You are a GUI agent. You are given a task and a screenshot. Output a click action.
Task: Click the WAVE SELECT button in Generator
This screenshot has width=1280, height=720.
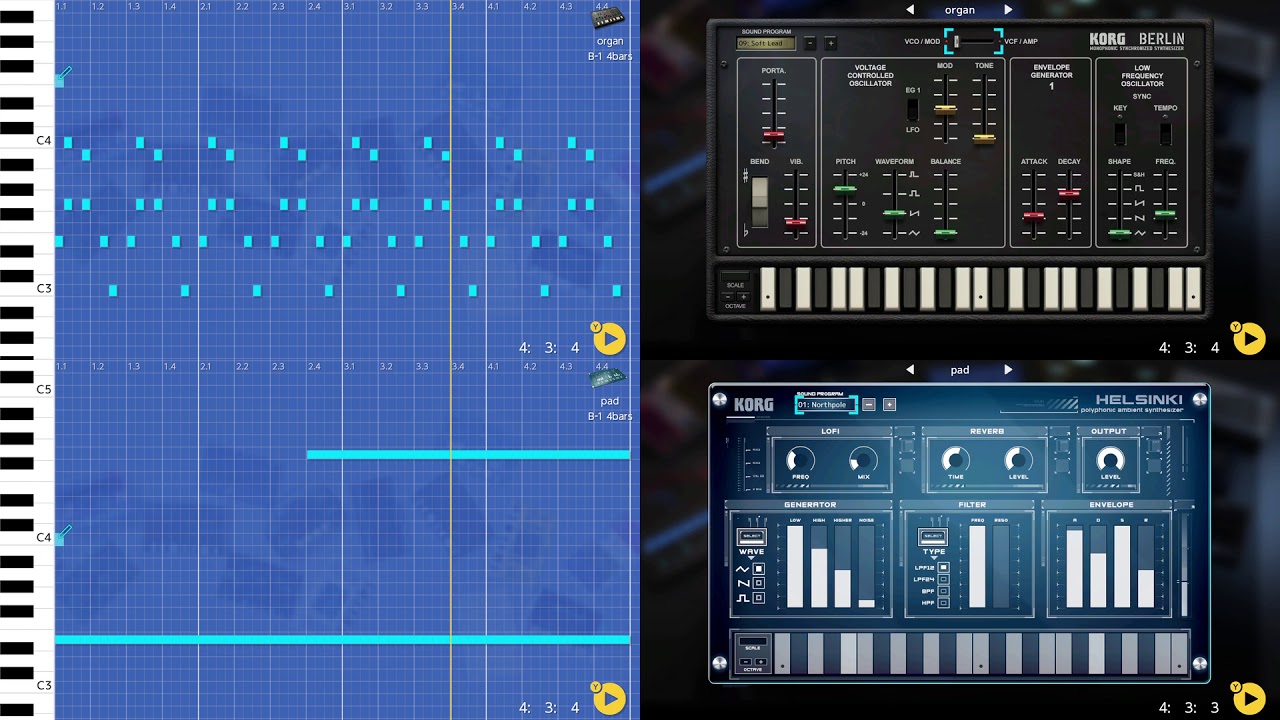click(x=751, y=537)
